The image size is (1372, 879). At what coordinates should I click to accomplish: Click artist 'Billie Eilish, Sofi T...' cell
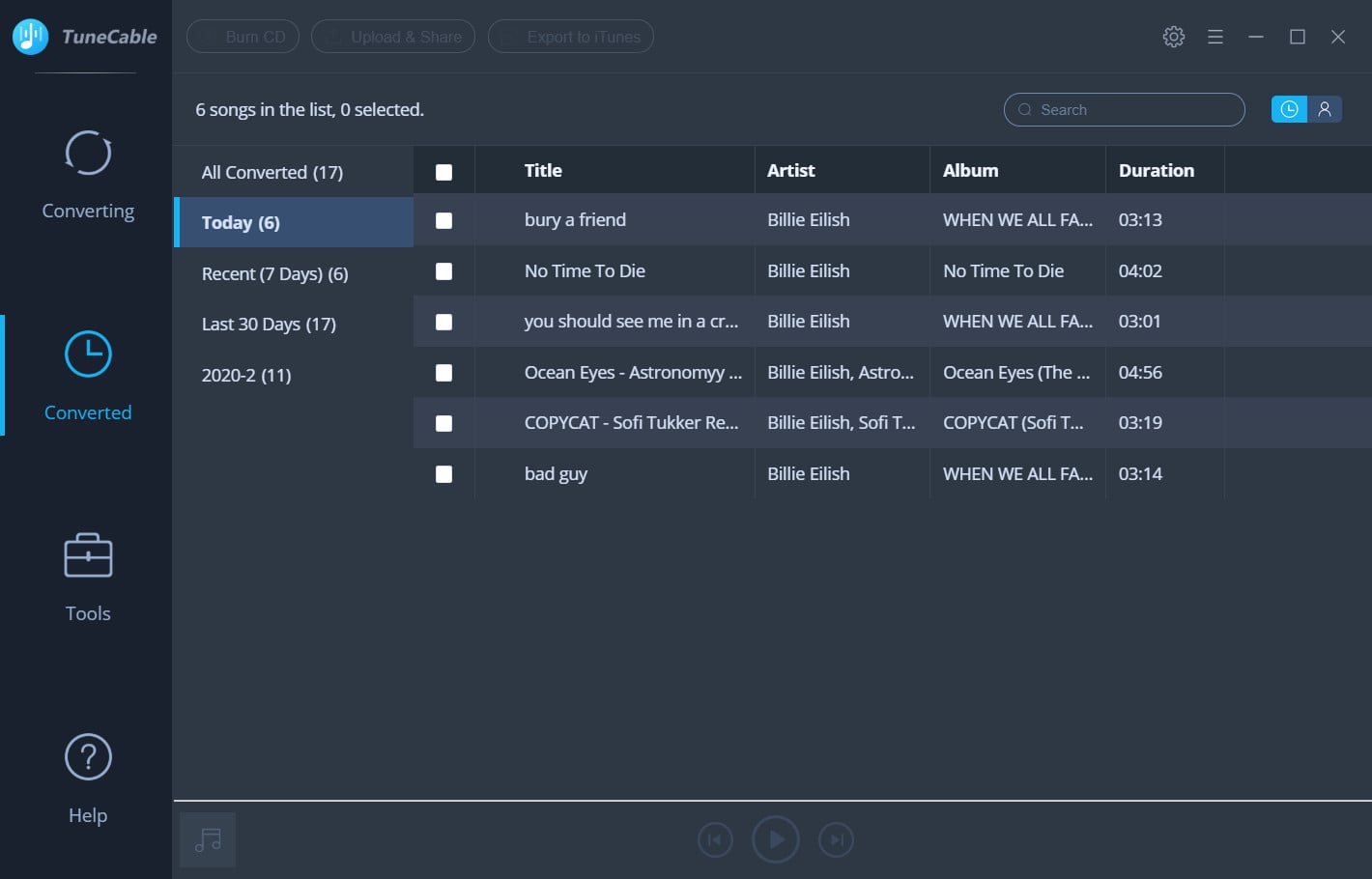[x=842, y=423]
